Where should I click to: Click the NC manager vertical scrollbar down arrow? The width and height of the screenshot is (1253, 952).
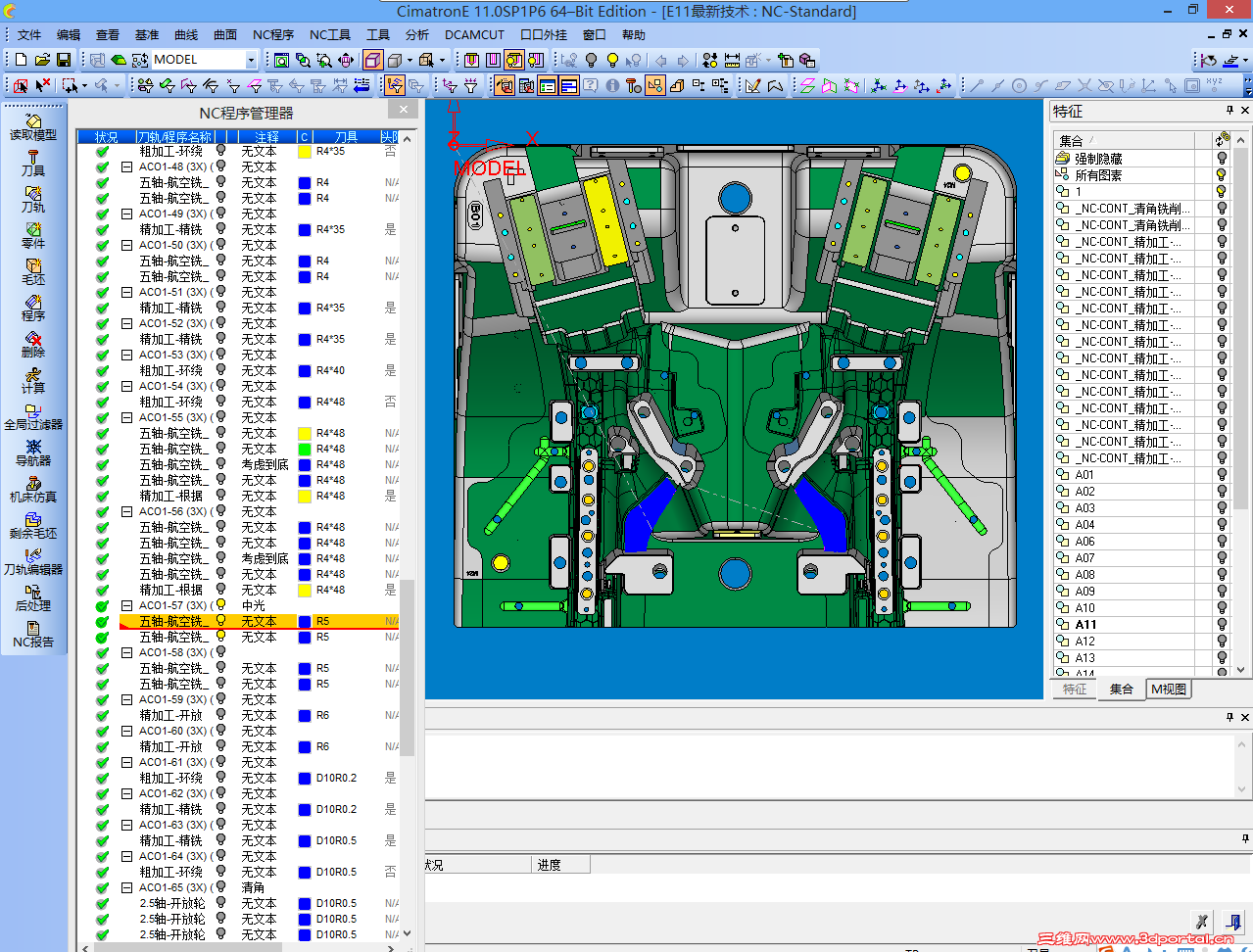tap(408, 933)
